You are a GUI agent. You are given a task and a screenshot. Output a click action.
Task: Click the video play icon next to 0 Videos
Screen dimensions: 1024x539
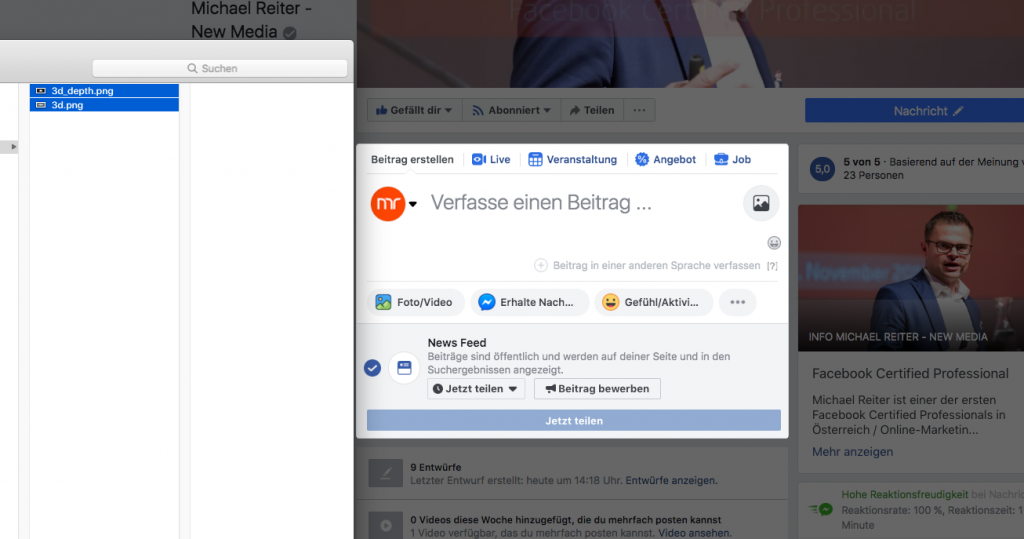385,525
